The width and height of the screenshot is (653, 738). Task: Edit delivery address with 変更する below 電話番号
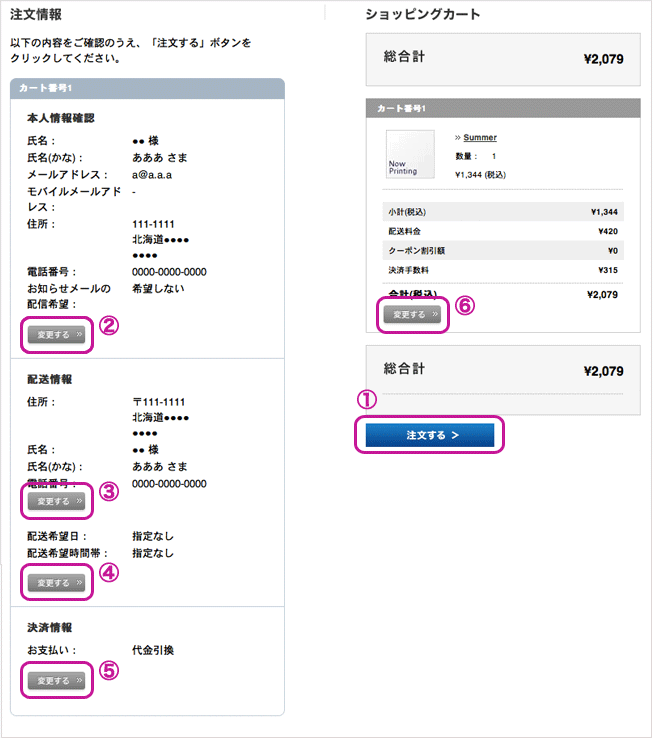point(56,501)
